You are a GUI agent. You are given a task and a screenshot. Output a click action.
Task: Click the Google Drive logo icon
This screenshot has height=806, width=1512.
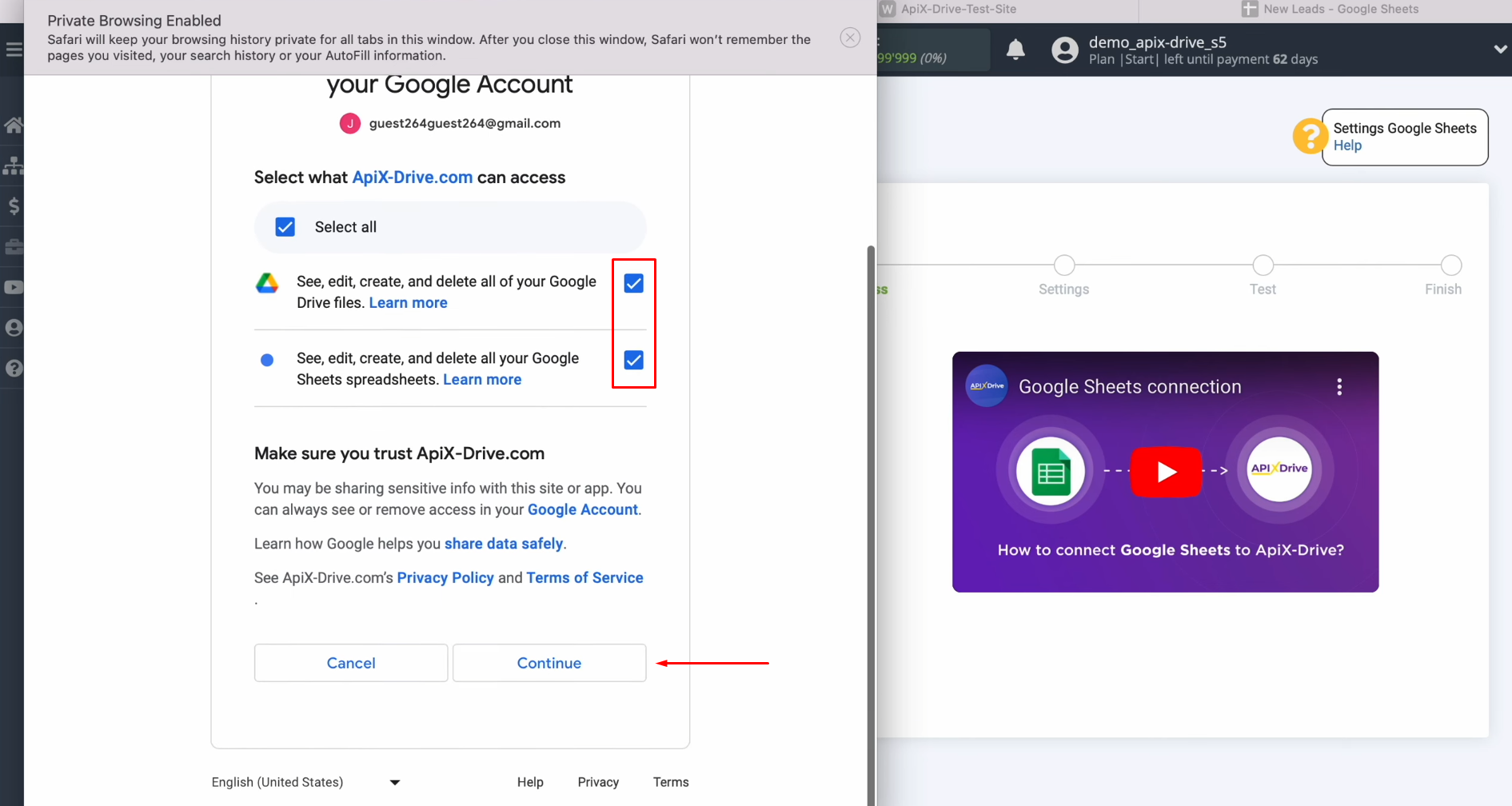267,283
